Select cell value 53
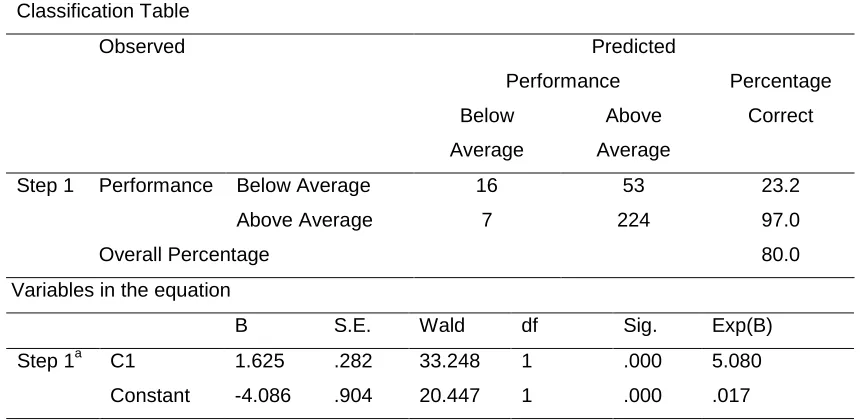860x420 pixels. [633, 186]
